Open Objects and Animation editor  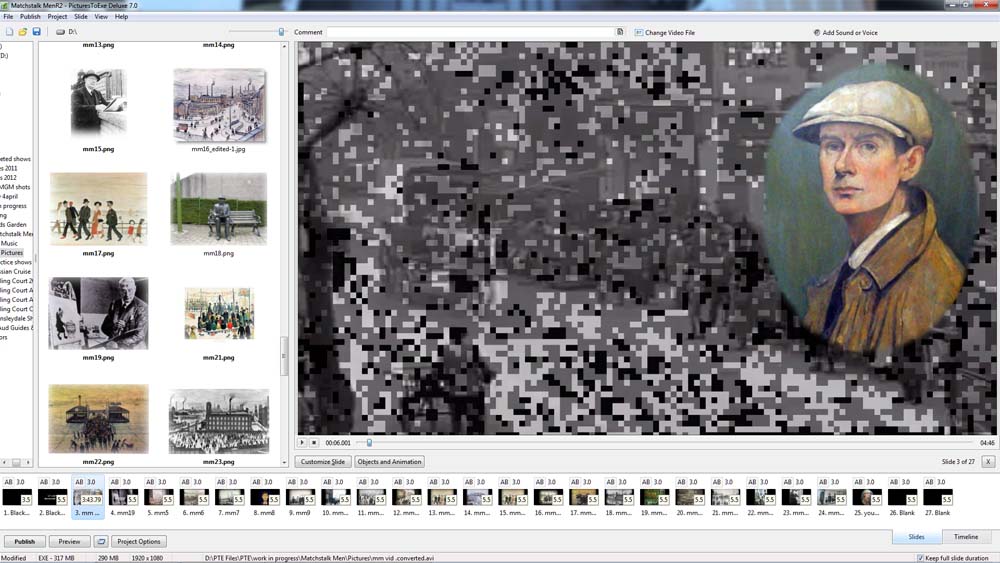tap(389, 462)
